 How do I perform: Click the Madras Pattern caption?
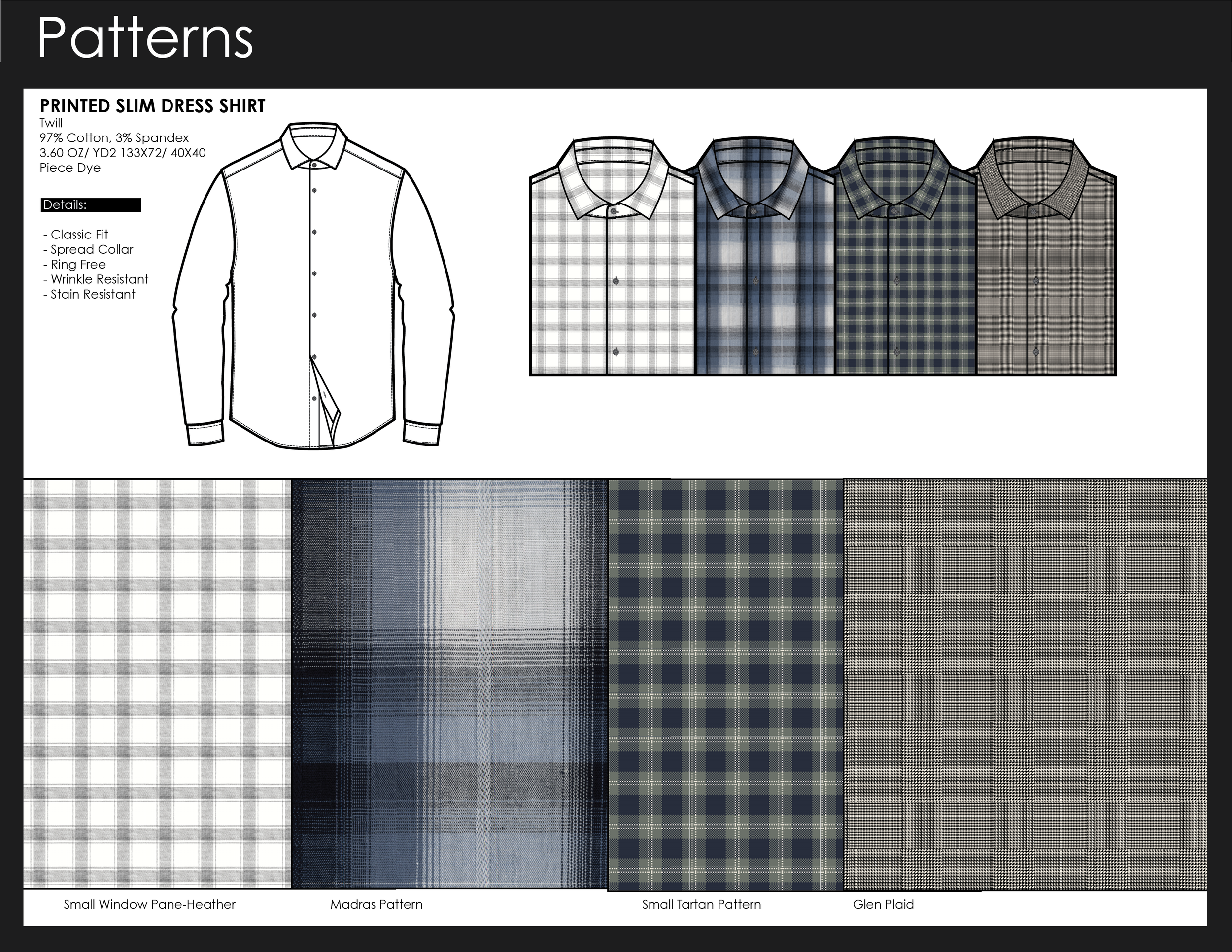point(376,905)
